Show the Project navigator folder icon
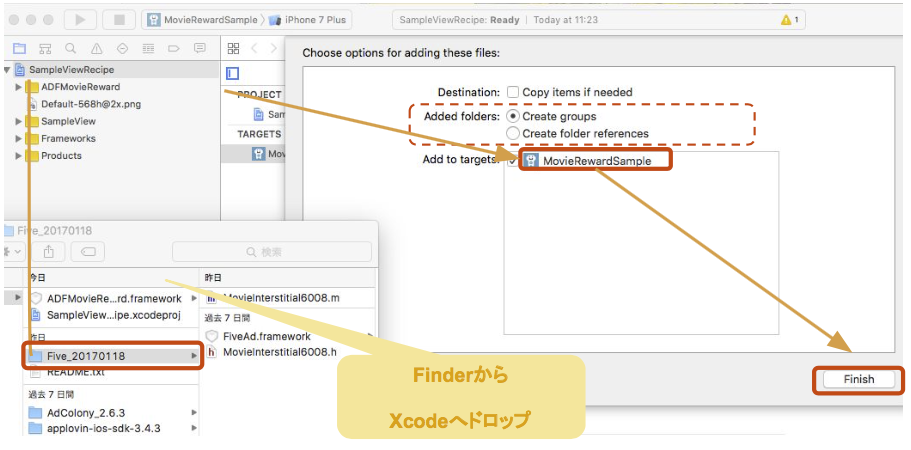Viewport: 911px width, 450px height. tap(19, 48)
